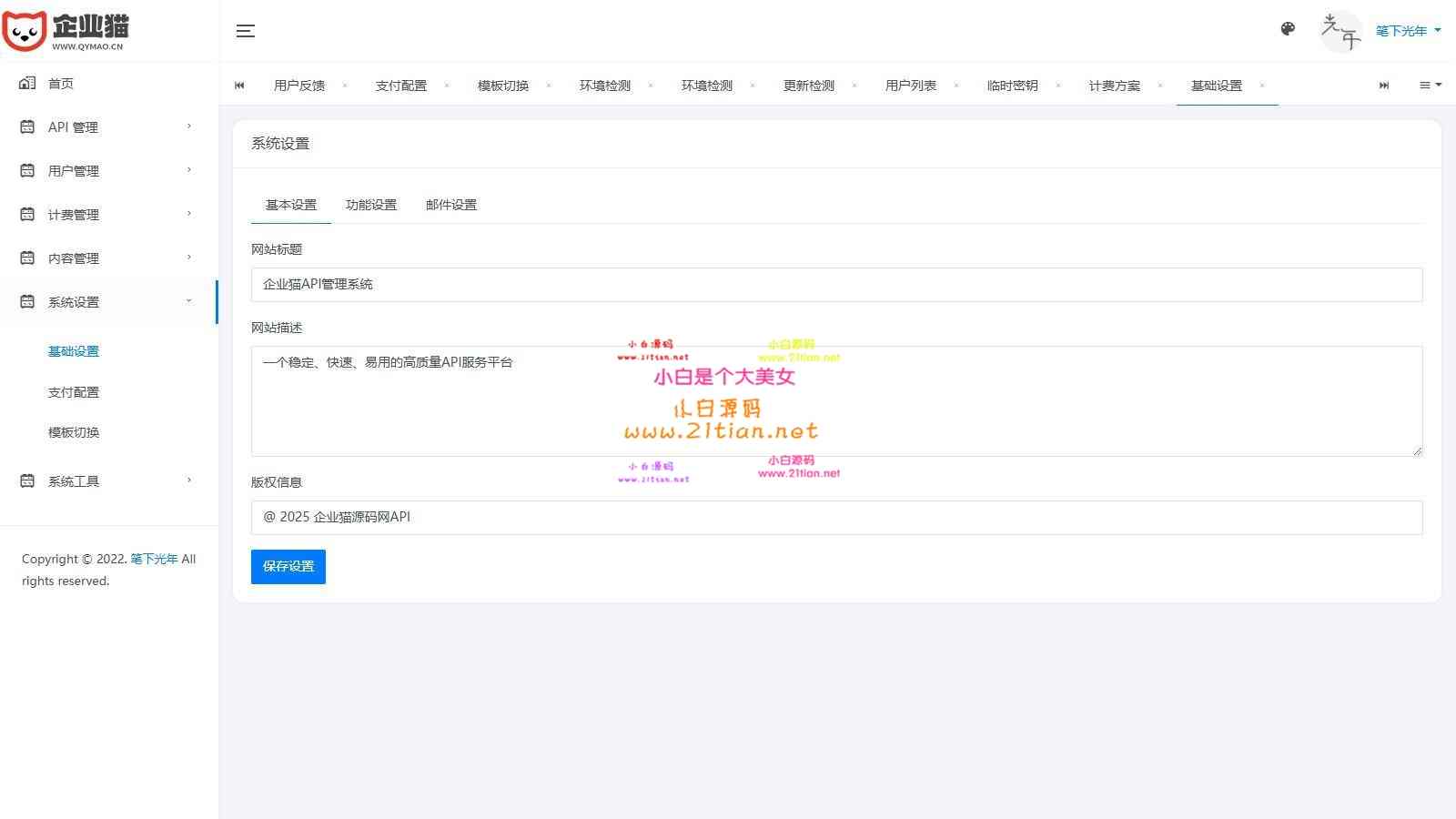Click the 保存设置 button
Viewport: 1456px width, 819px height.
click(288, 566)
